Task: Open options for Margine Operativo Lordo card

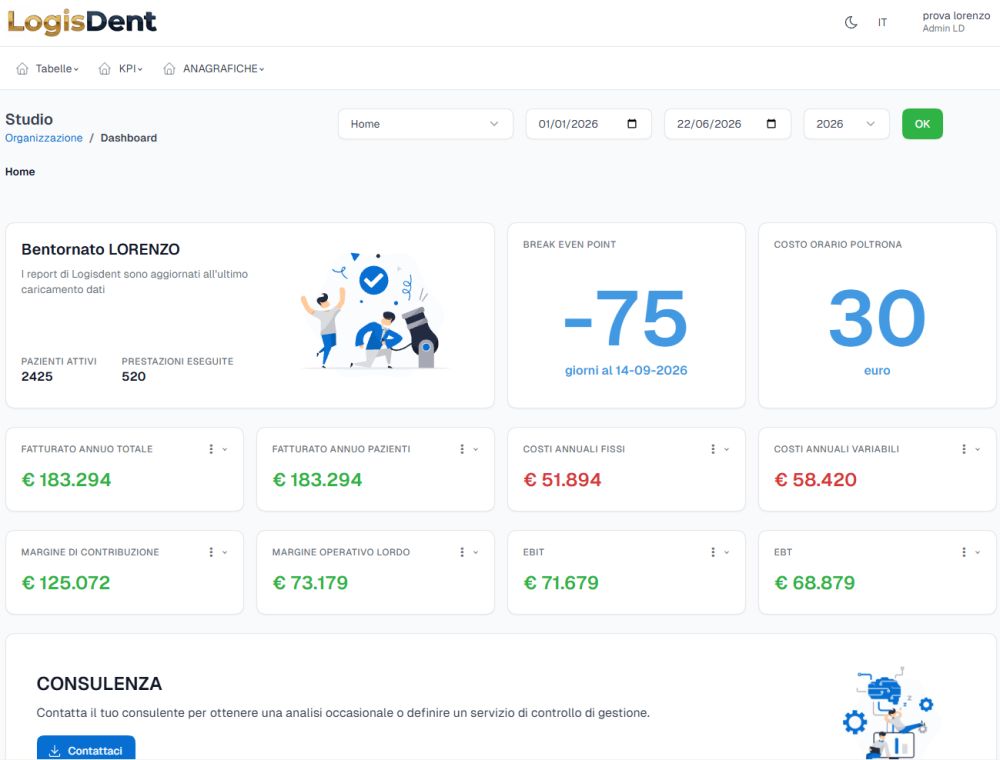Action: [462, 552]
